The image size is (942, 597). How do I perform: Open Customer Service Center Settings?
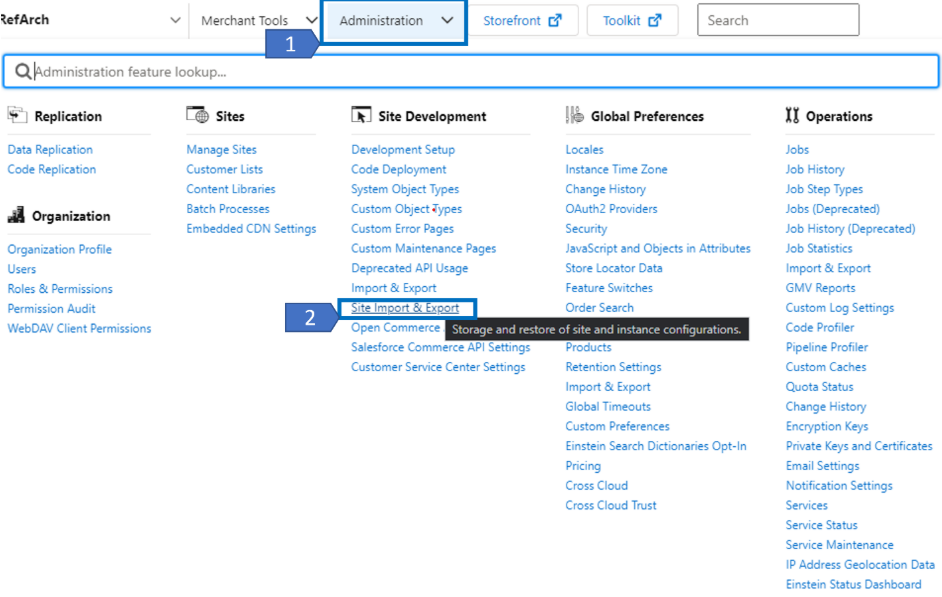(439, 368)
